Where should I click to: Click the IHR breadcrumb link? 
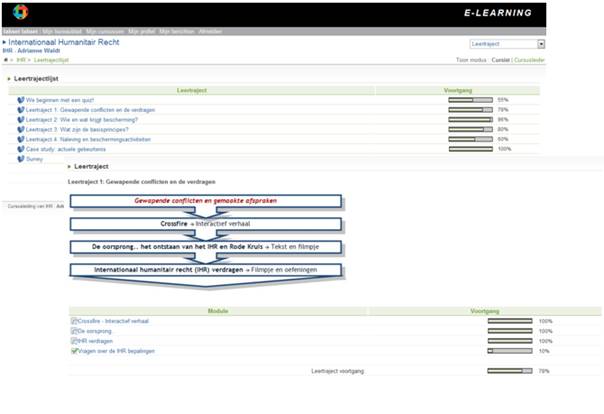click(x=21, y=60)
